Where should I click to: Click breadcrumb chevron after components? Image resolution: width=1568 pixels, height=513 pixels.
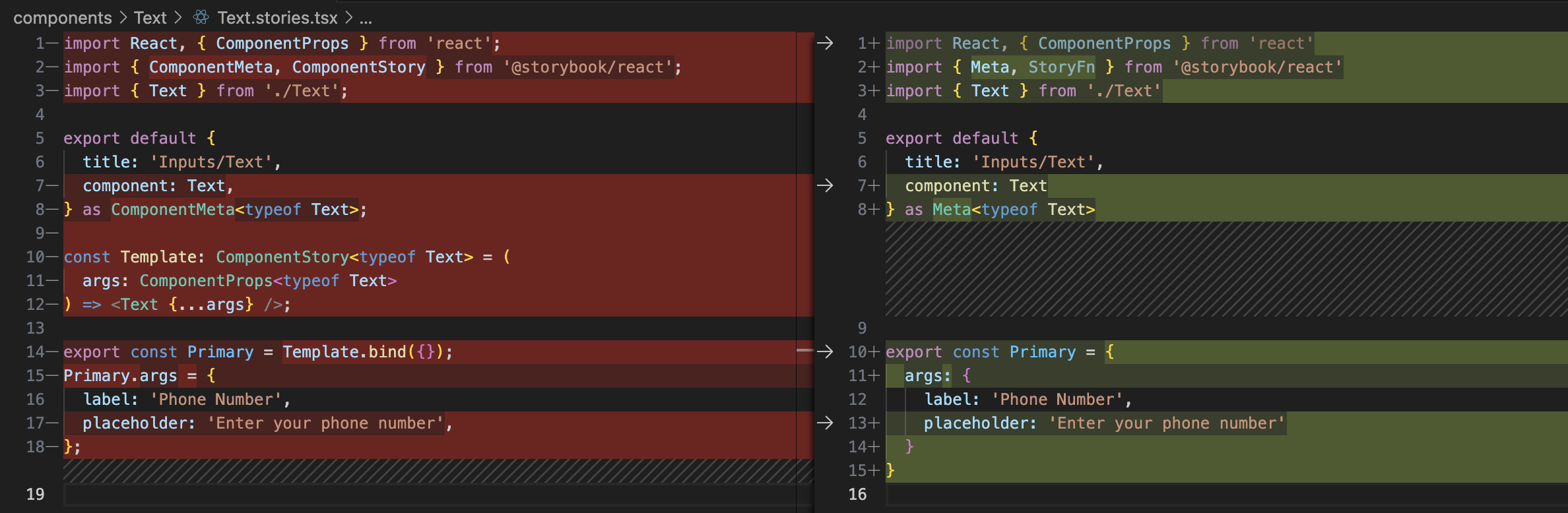(x=123, y=18)
